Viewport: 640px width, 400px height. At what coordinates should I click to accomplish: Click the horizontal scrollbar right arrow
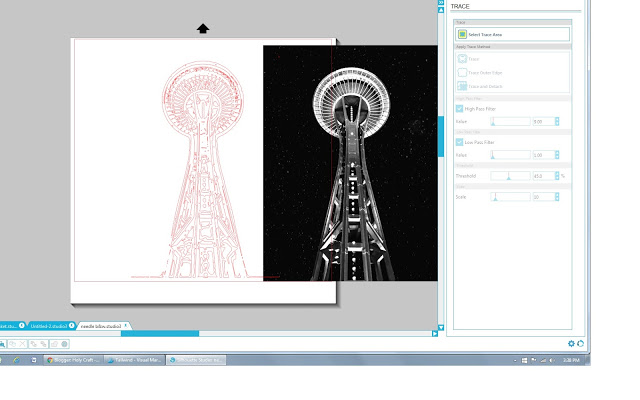(x=435, y=333)
